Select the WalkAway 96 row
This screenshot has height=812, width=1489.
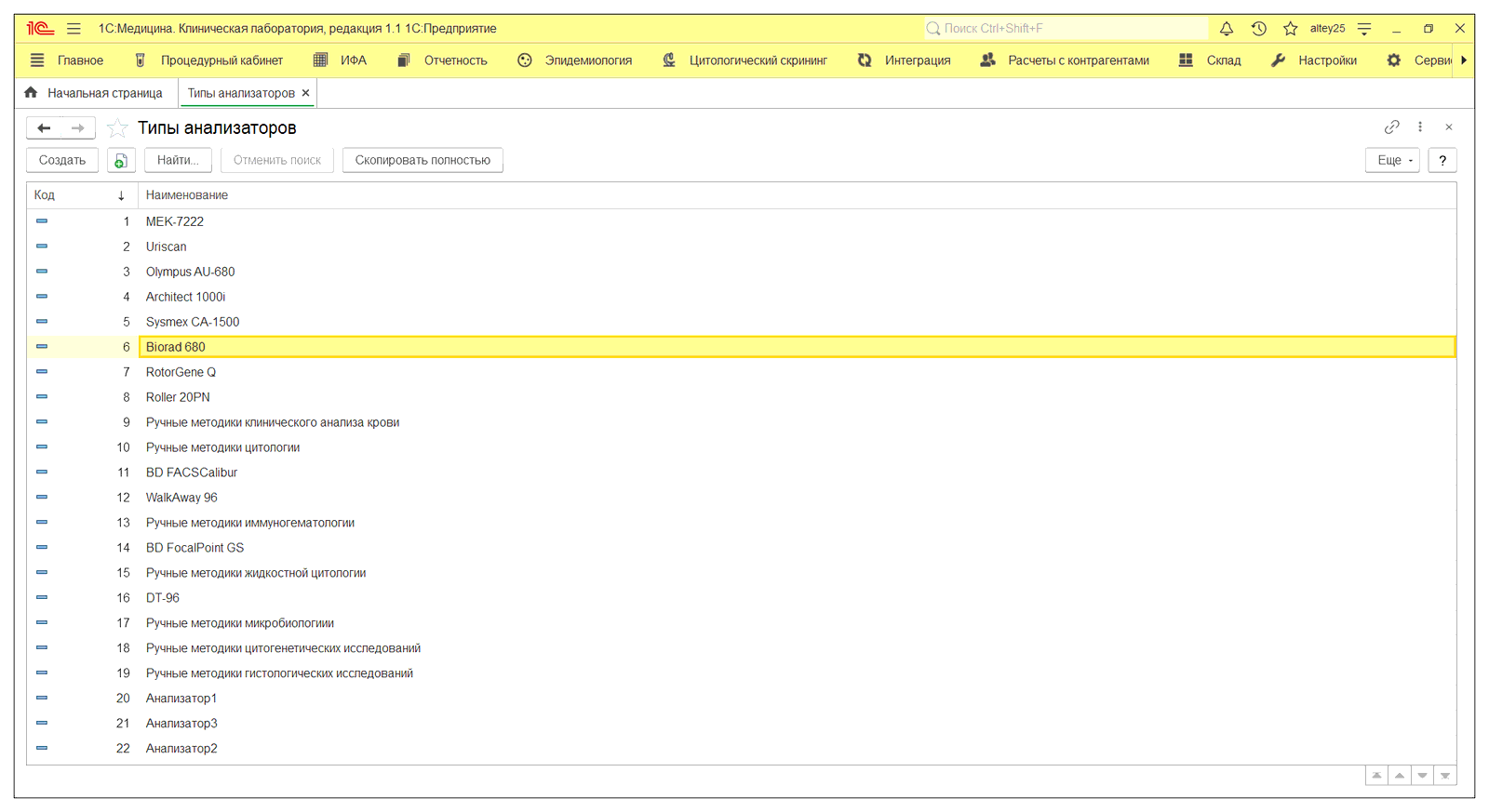pos(742,498)
